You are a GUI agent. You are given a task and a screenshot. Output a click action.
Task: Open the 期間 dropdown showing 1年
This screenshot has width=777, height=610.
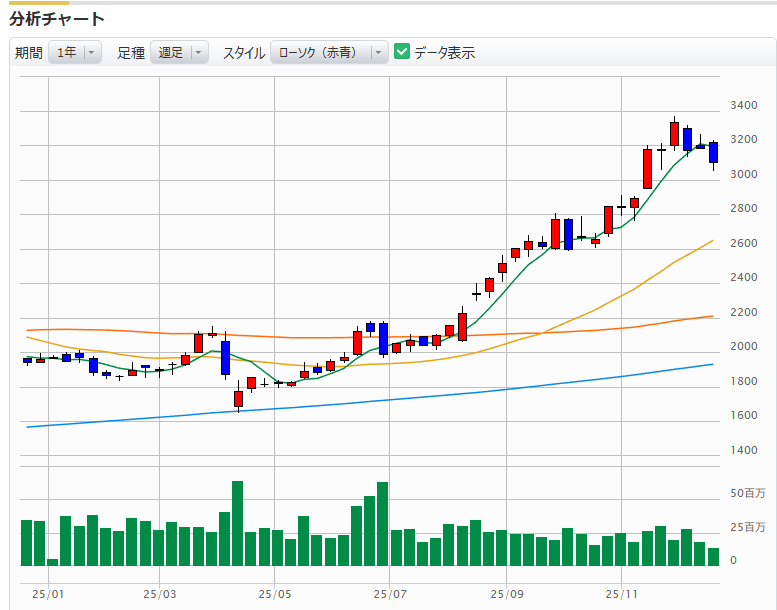coord(75,53)
